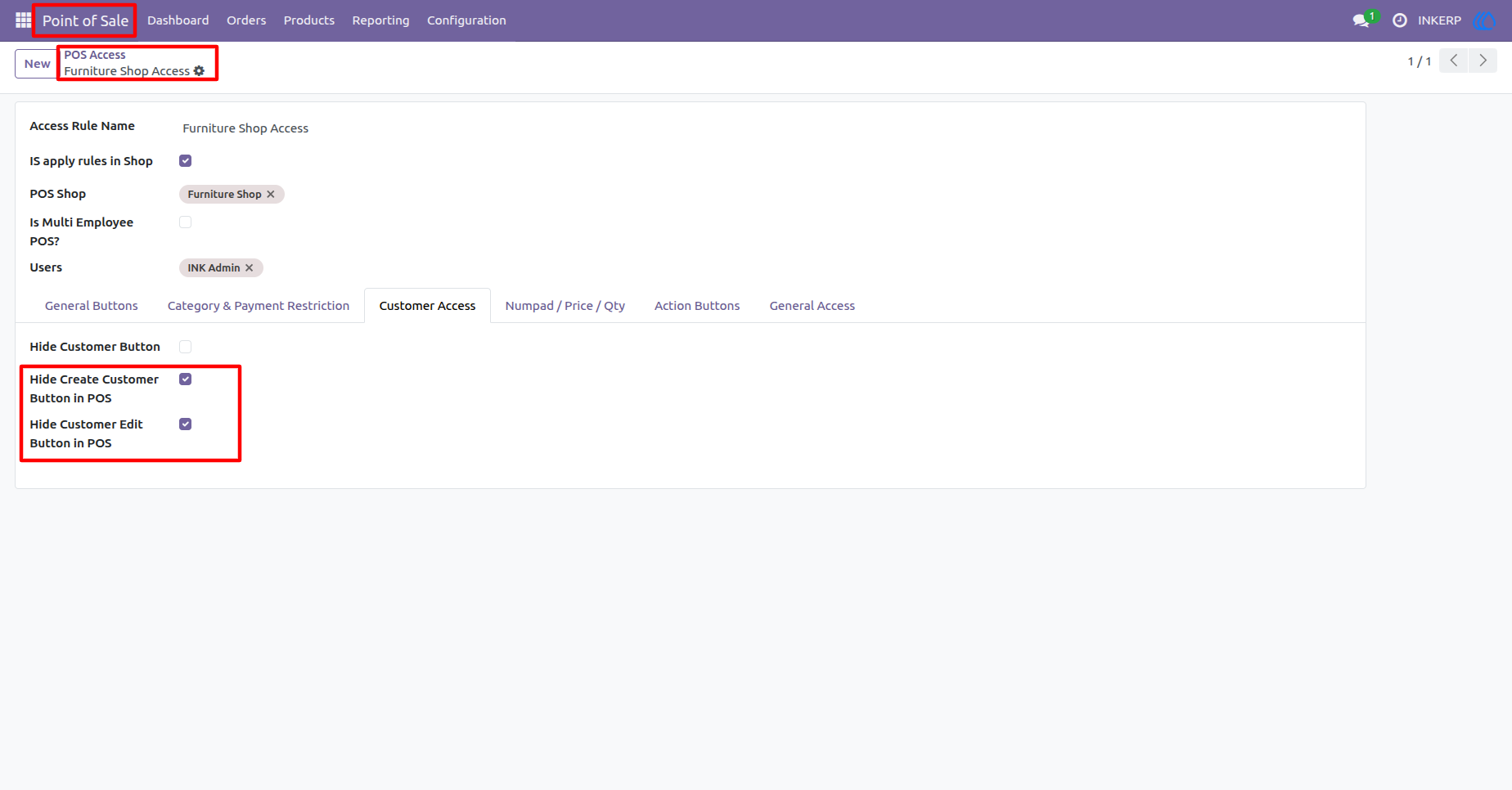The height and width of the screenshot is (790, 1512).
Task: Open the activities clock icon
Action: 1400,20
